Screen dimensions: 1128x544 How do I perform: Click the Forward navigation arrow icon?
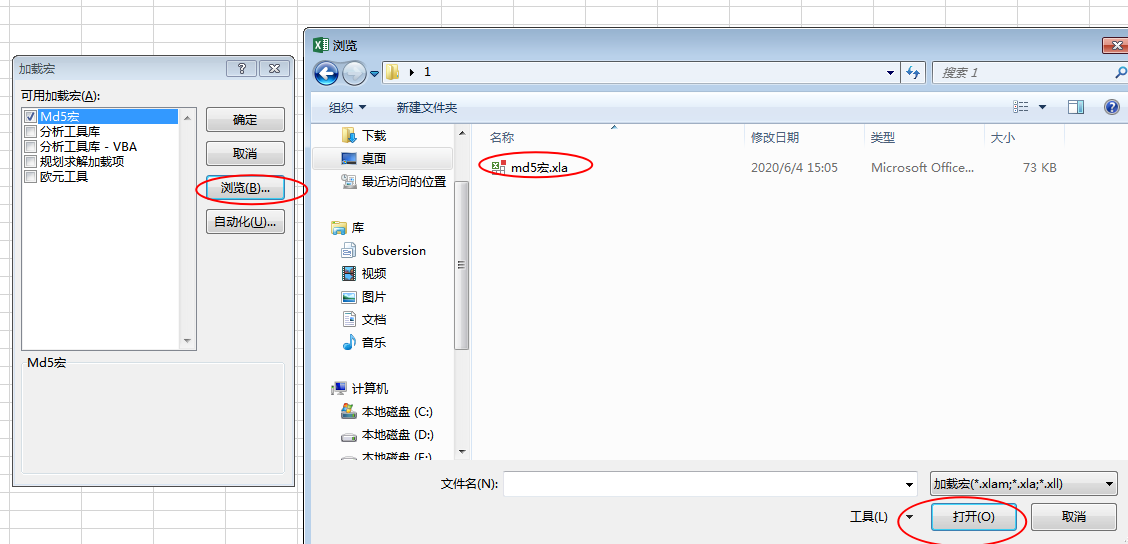354,73
